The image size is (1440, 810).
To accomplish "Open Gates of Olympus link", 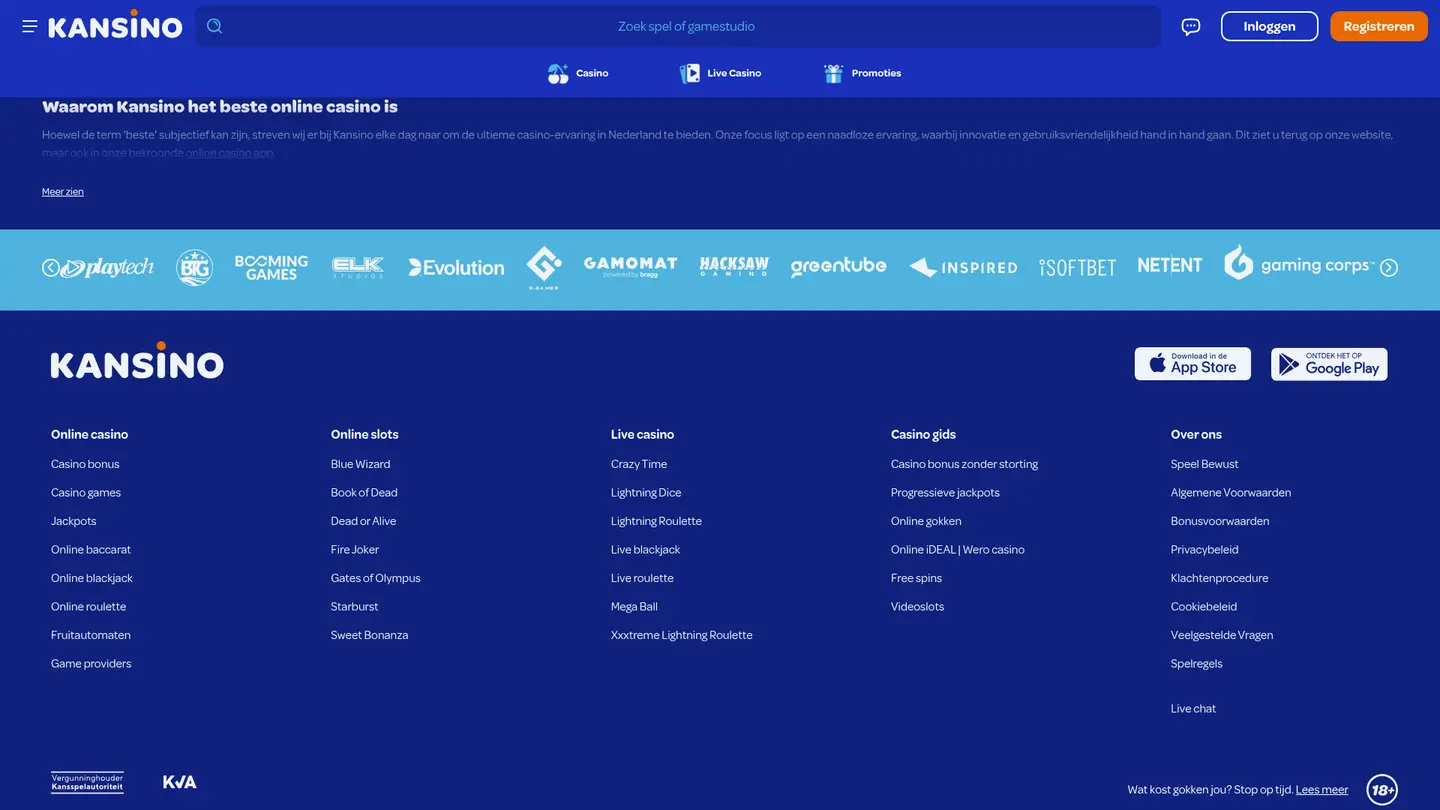I will click(376, 578).
